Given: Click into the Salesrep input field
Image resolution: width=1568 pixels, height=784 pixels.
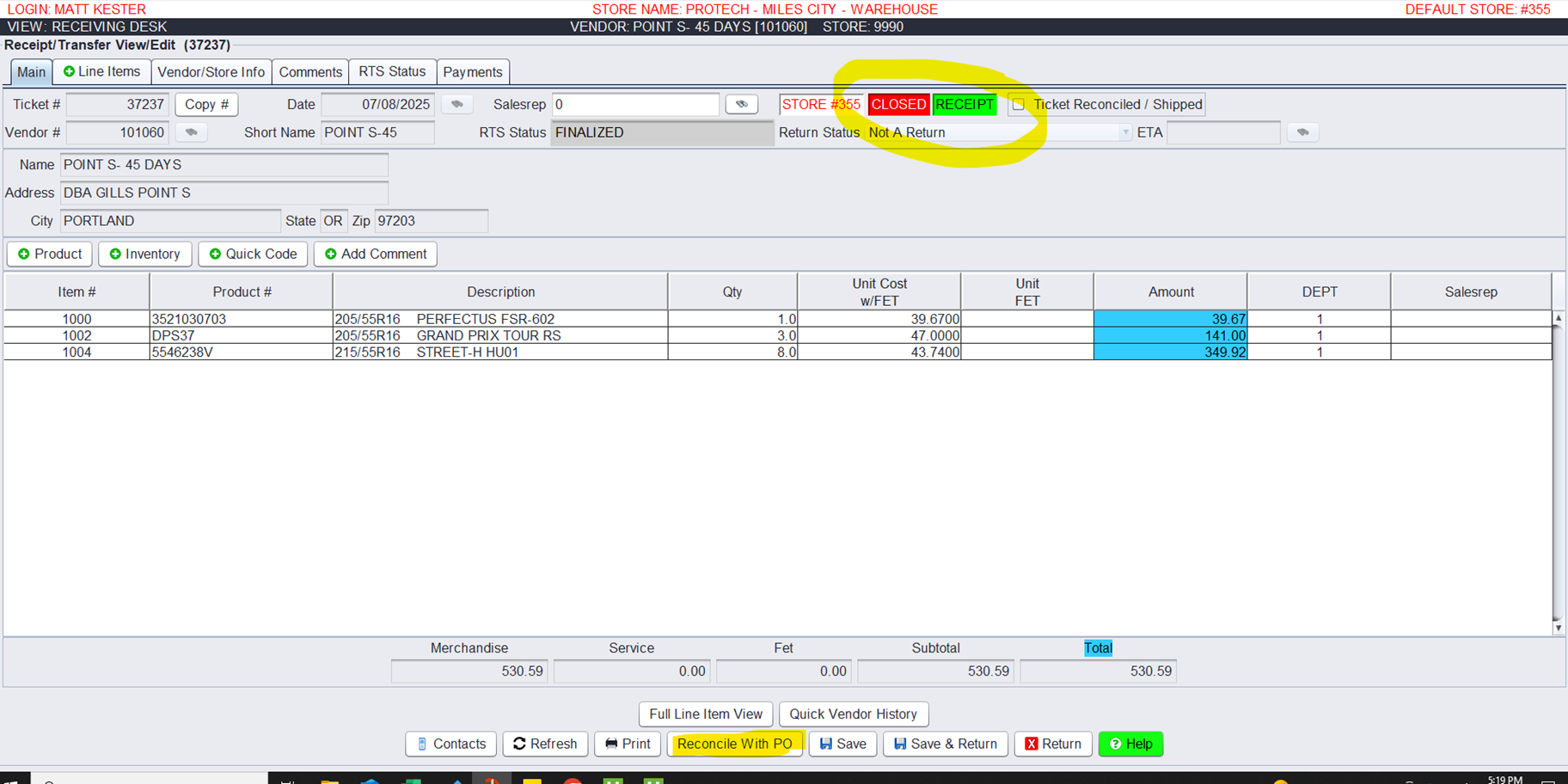Looking at the screenshot, I should pos(634,105).
